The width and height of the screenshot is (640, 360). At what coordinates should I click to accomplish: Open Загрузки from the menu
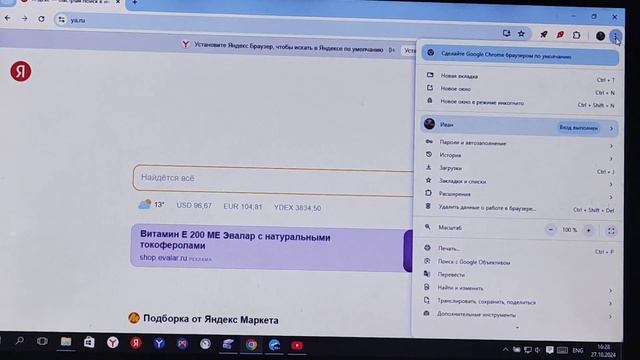point(519,169)
